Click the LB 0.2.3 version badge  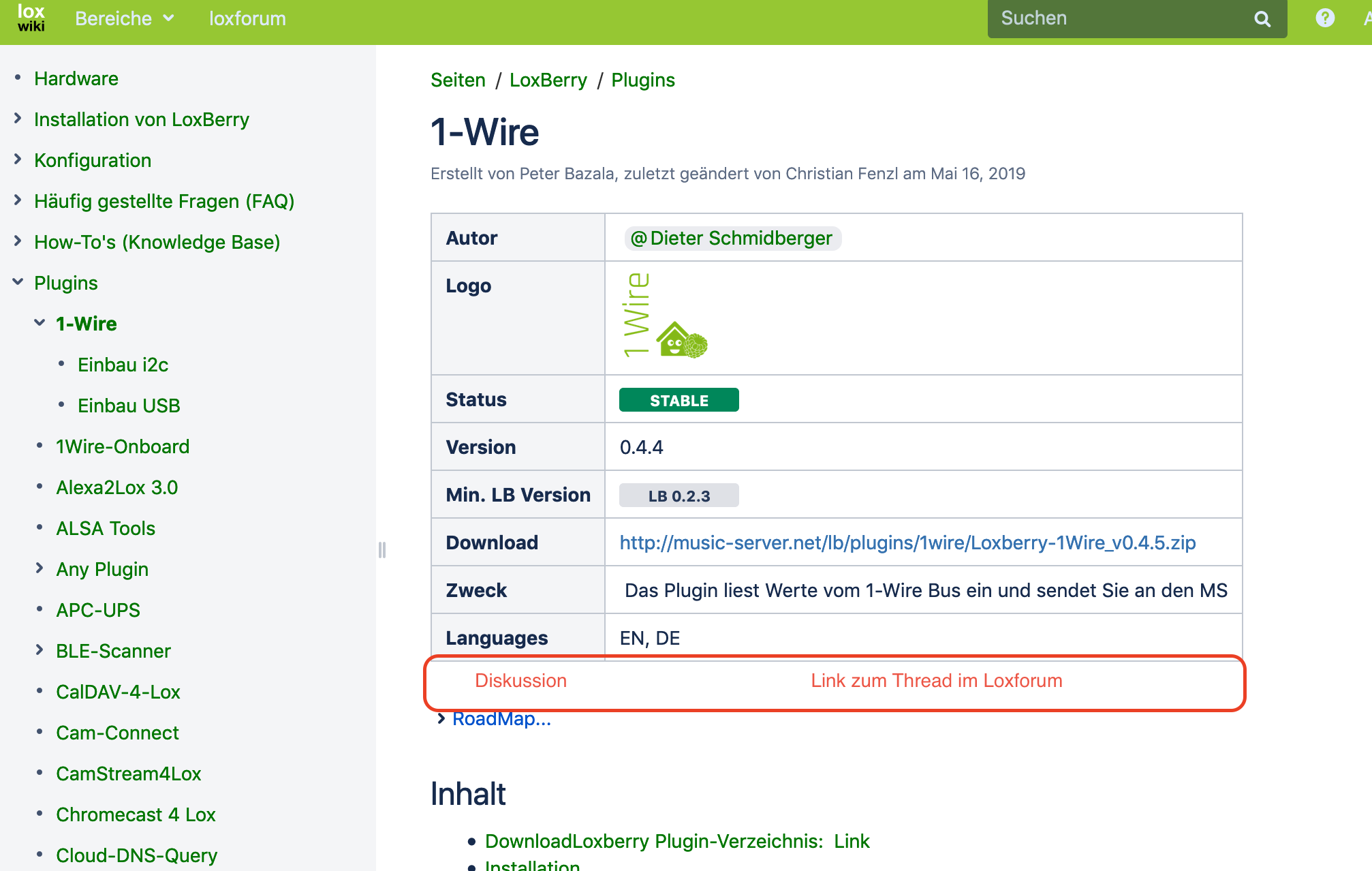679,495
